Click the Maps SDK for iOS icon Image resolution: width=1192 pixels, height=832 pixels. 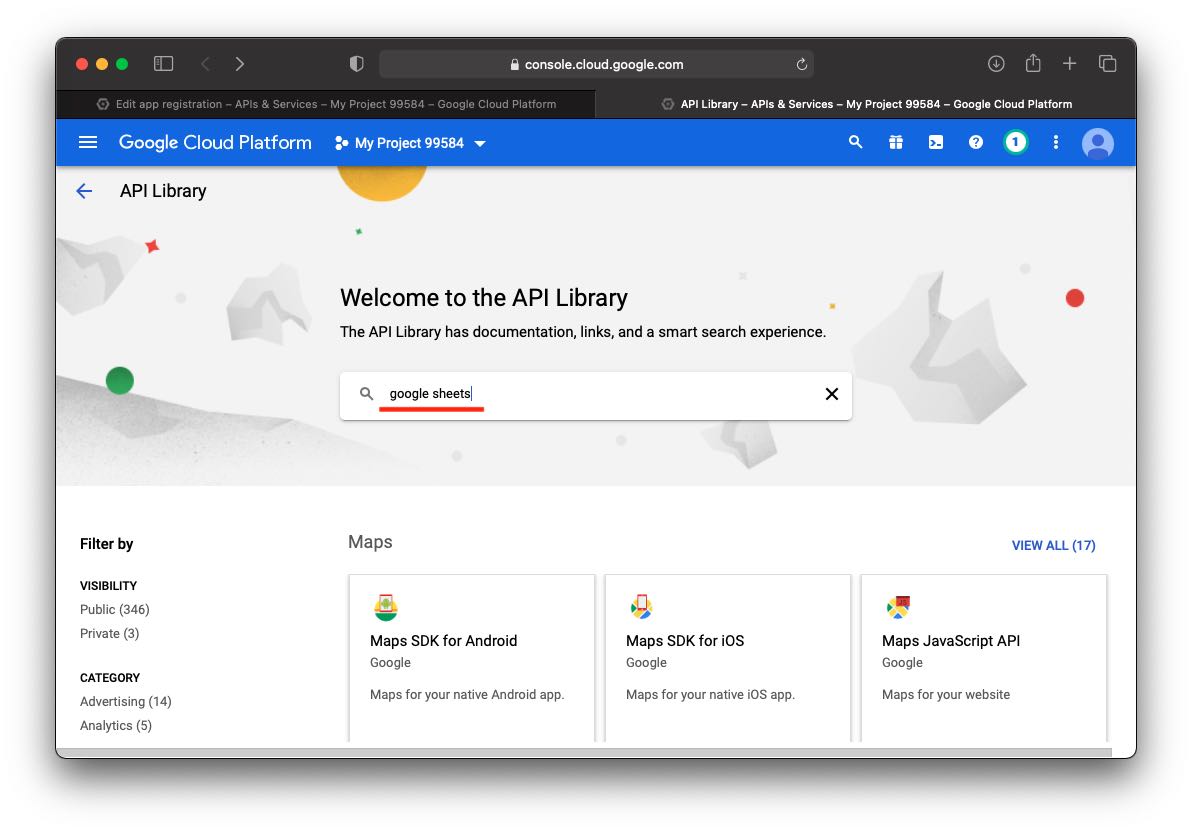[x=642, y=607]
